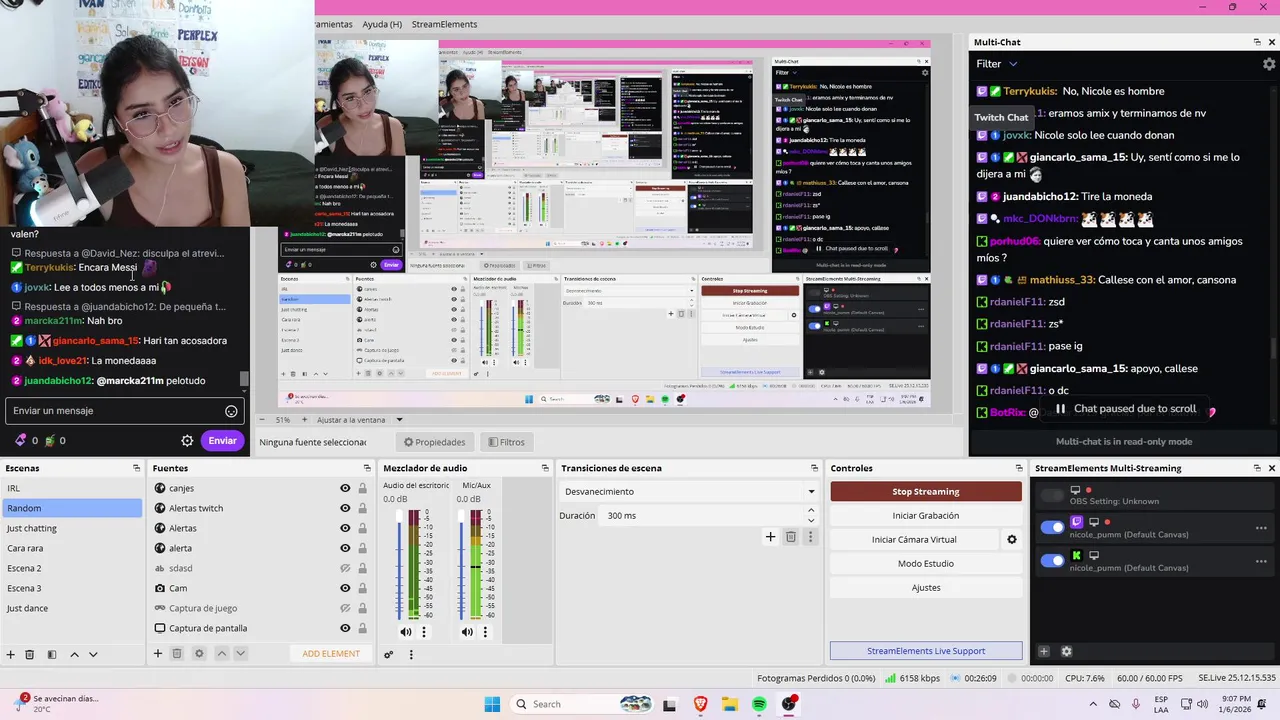Open the audio mixer three-dot menu at the bottom

click(411, 655)
